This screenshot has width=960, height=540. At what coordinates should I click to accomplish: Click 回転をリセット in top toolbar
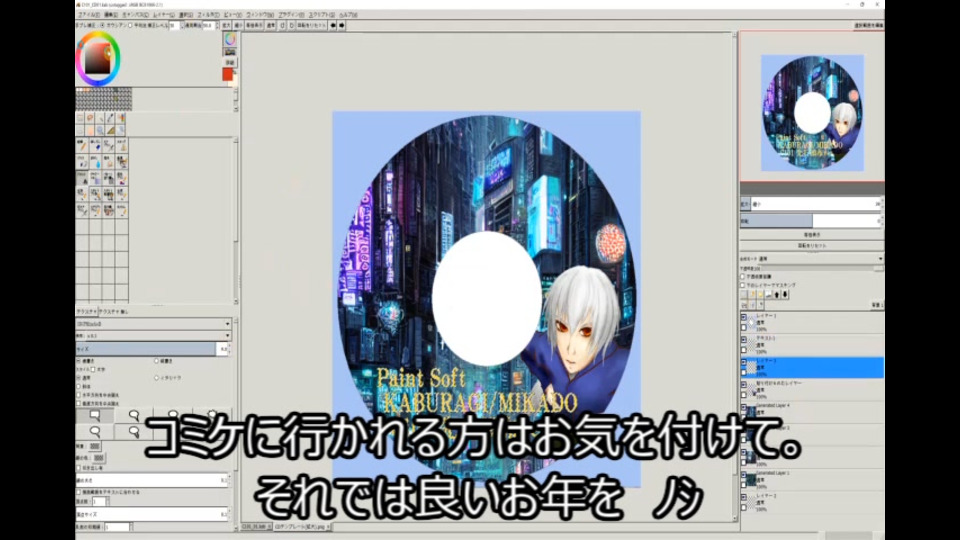pyautogui.click(x=312, y=26)
